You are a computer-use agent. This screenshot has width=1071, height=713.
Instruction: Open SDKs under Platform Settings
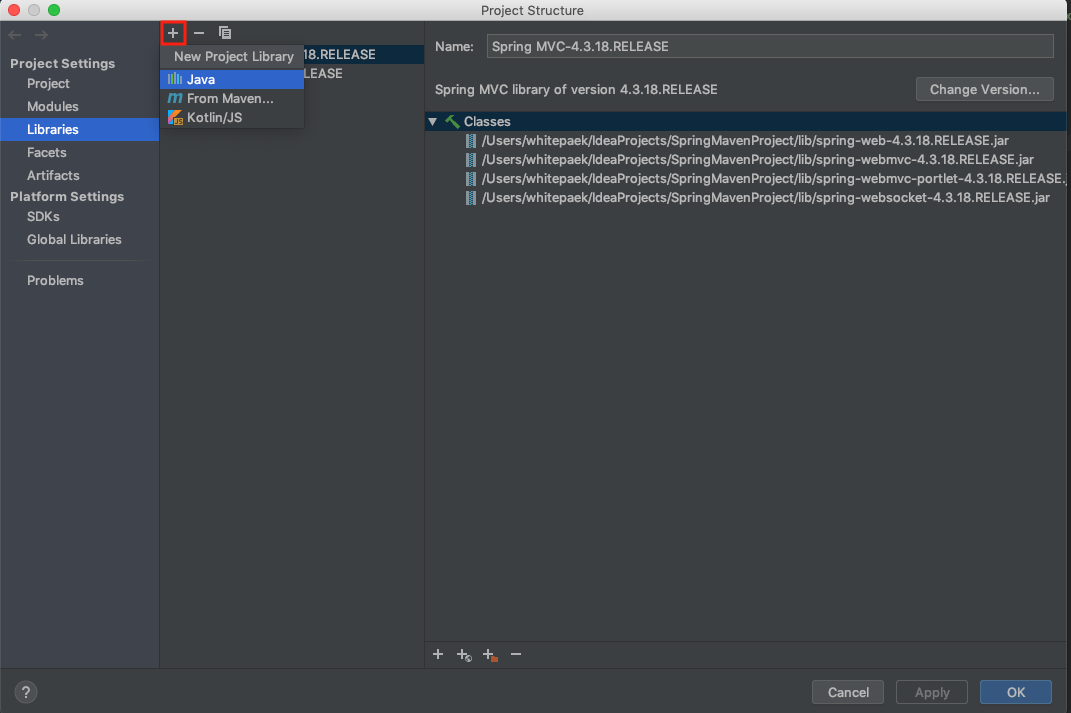[43, 216]
